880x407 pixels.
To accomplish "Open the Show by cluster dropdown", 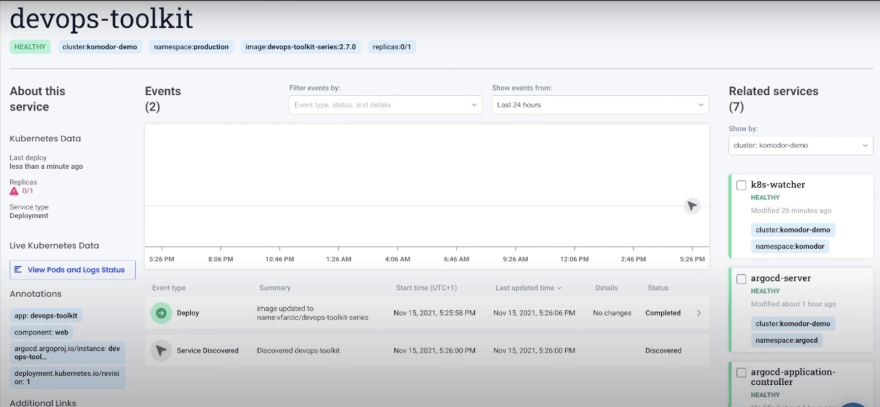I will pyautogui.click(x=801, y=145).
